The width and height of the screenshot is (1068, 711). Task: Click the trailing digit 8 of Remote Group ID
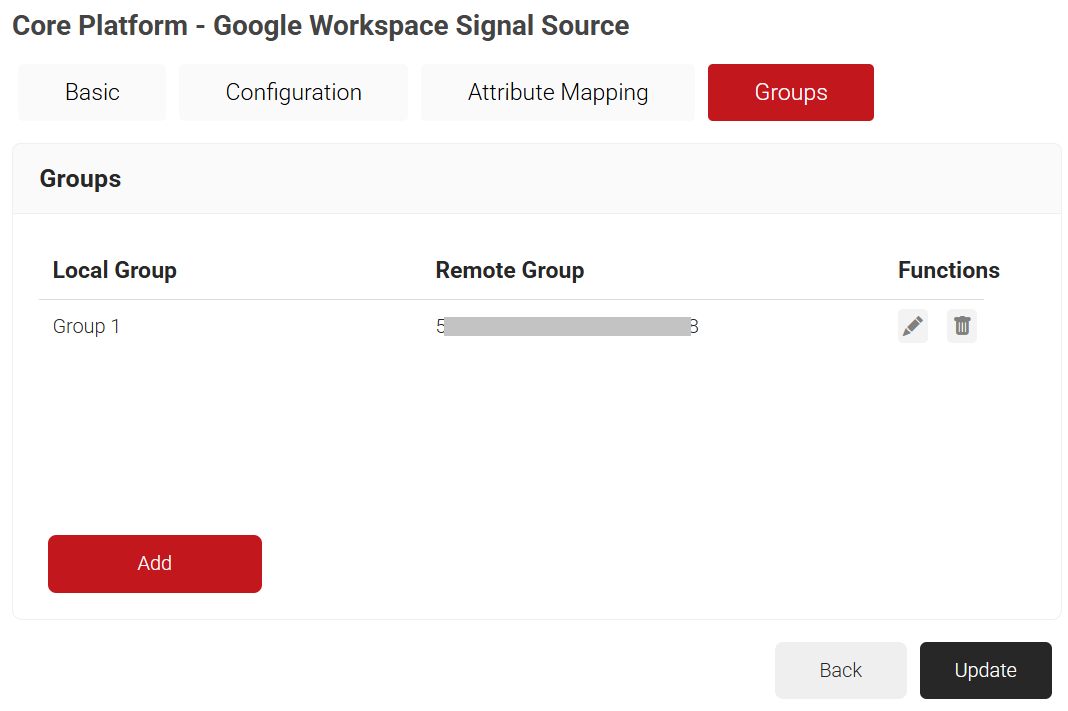694,326
